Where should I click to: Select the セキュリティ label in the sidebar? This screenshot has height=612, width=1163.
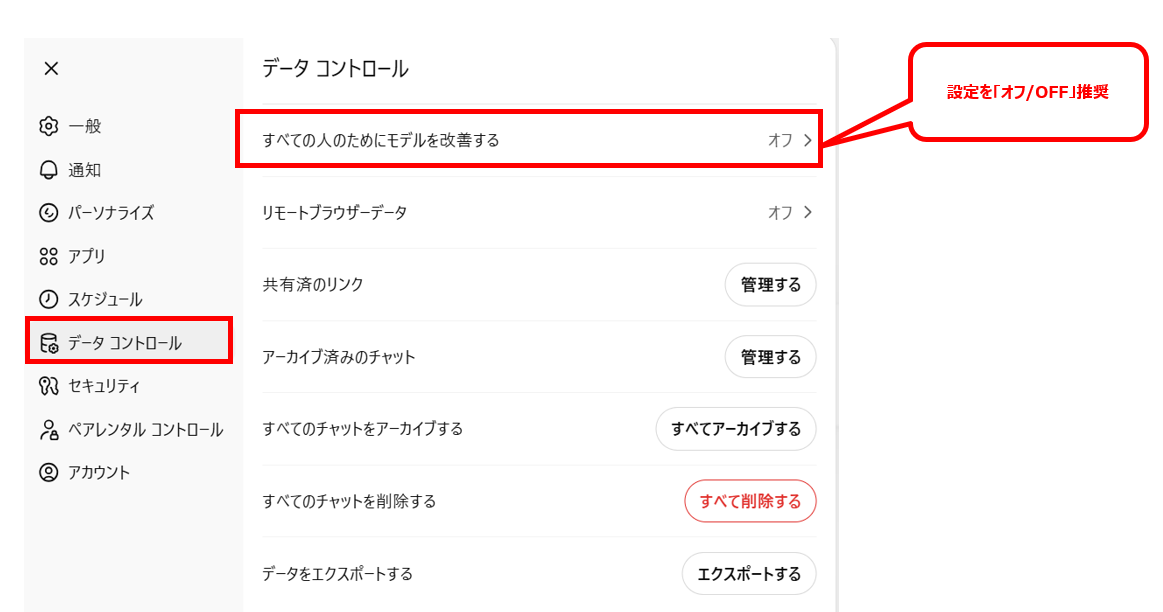point(104,386)
